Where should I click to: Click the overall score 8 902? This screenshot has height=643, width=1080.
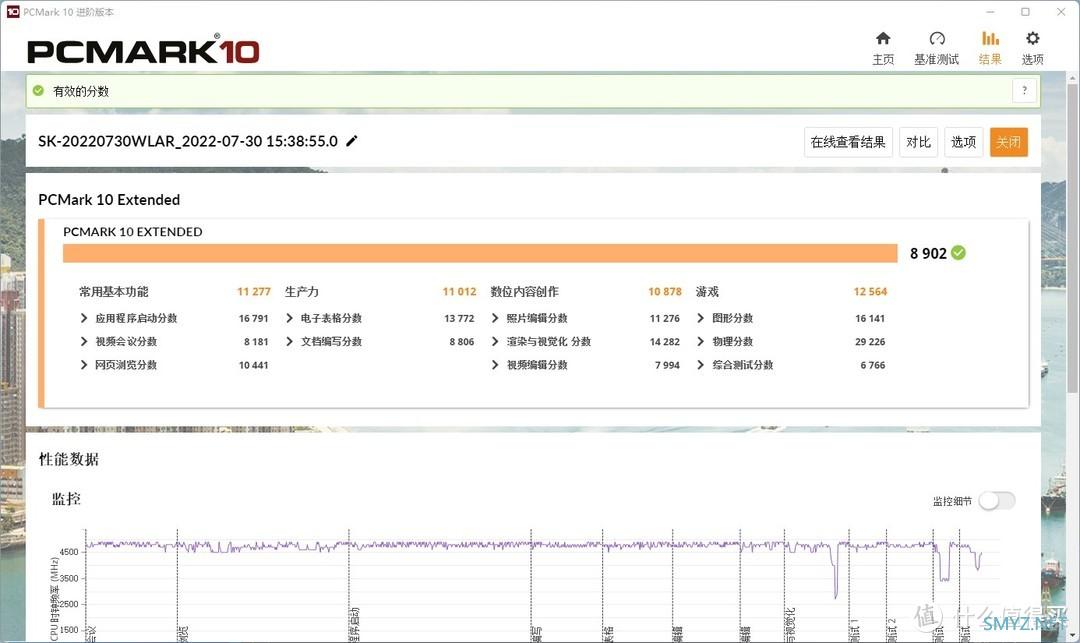point(928,253)
